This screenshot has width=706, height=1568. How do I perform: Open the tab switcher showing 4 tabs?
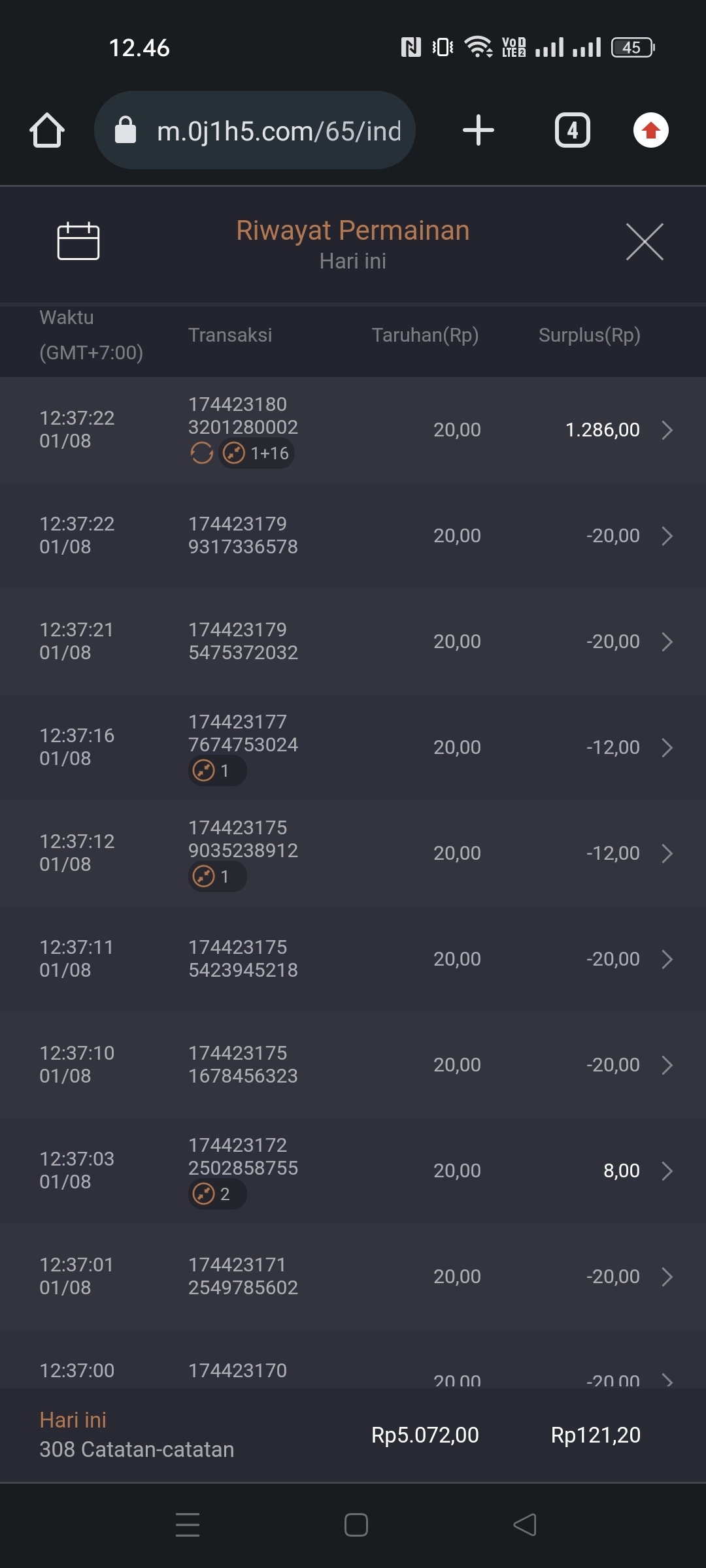tap(572, 130)
